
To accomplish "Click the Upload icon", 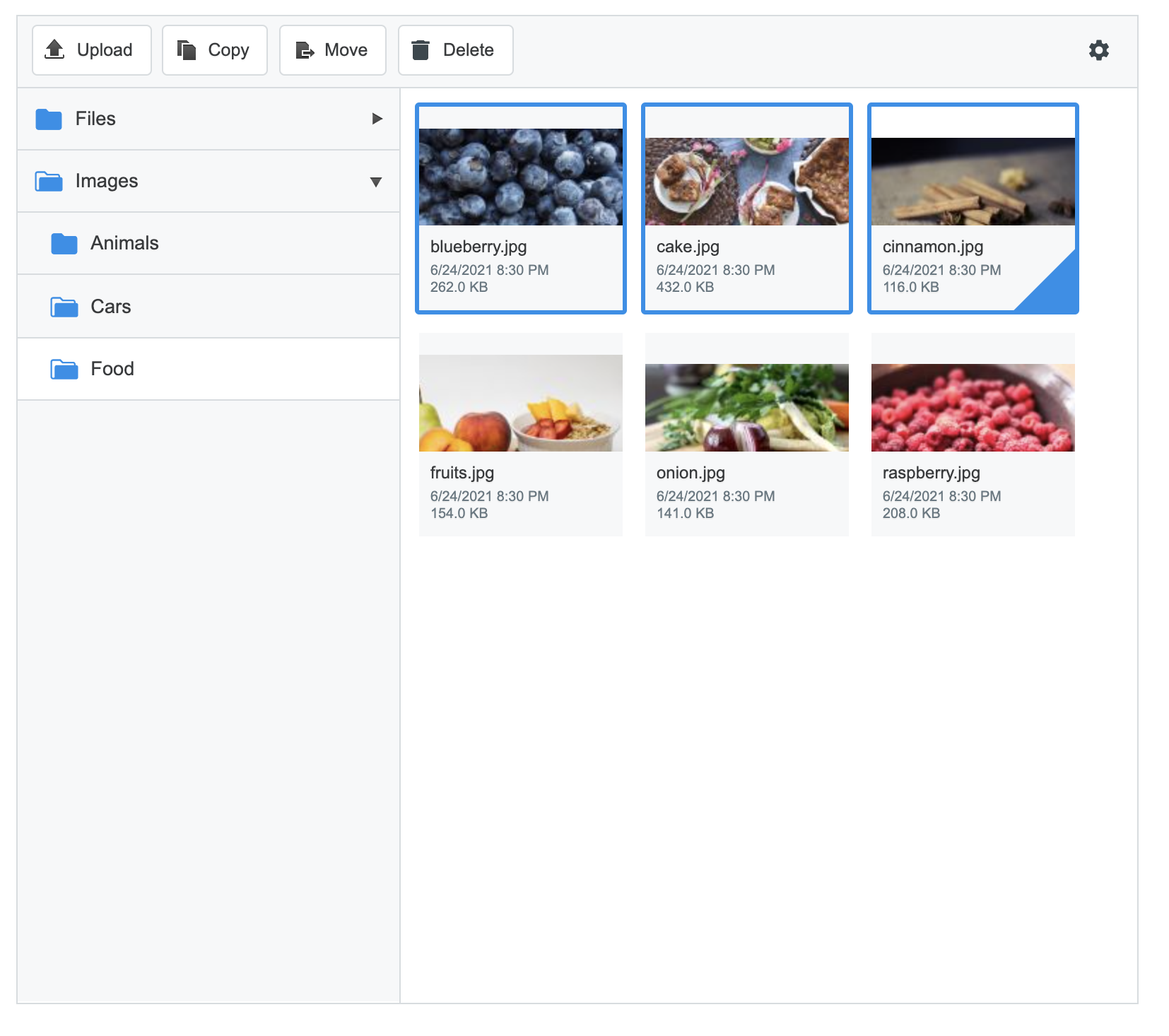I will tap(55, 49).
